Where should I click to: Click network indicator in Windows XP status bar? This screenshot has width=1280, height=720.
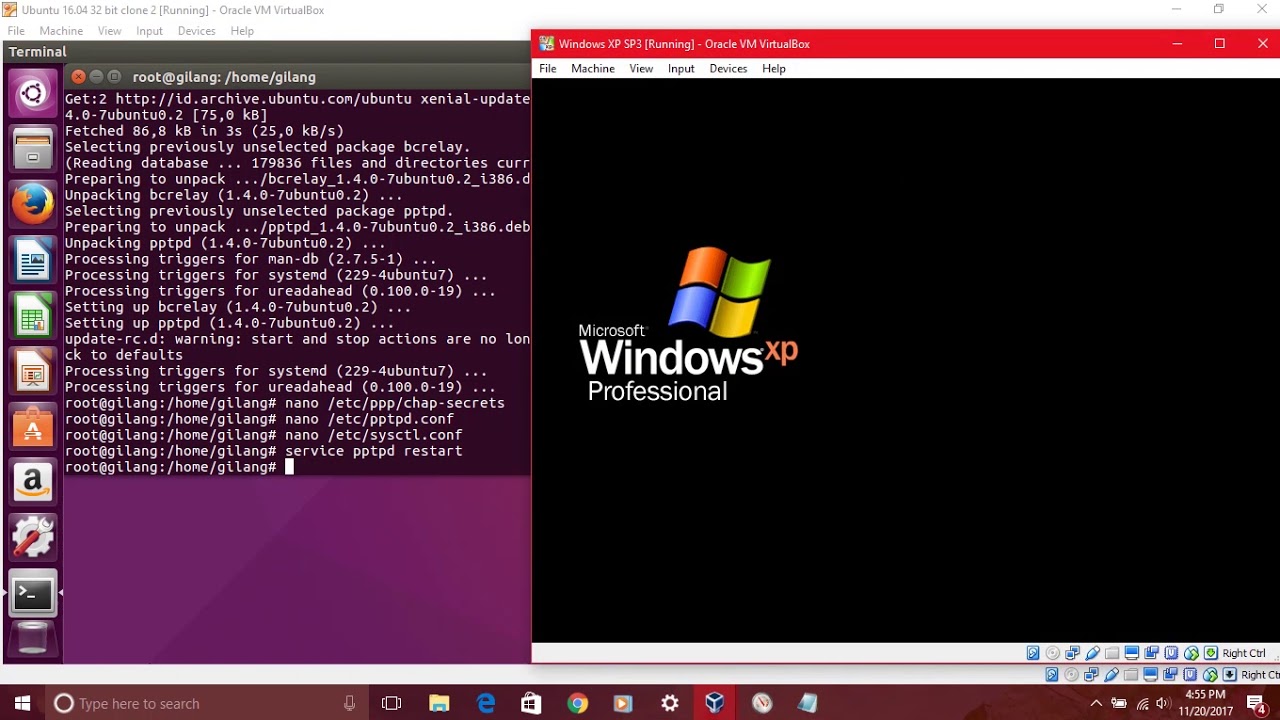point(1072,653)
